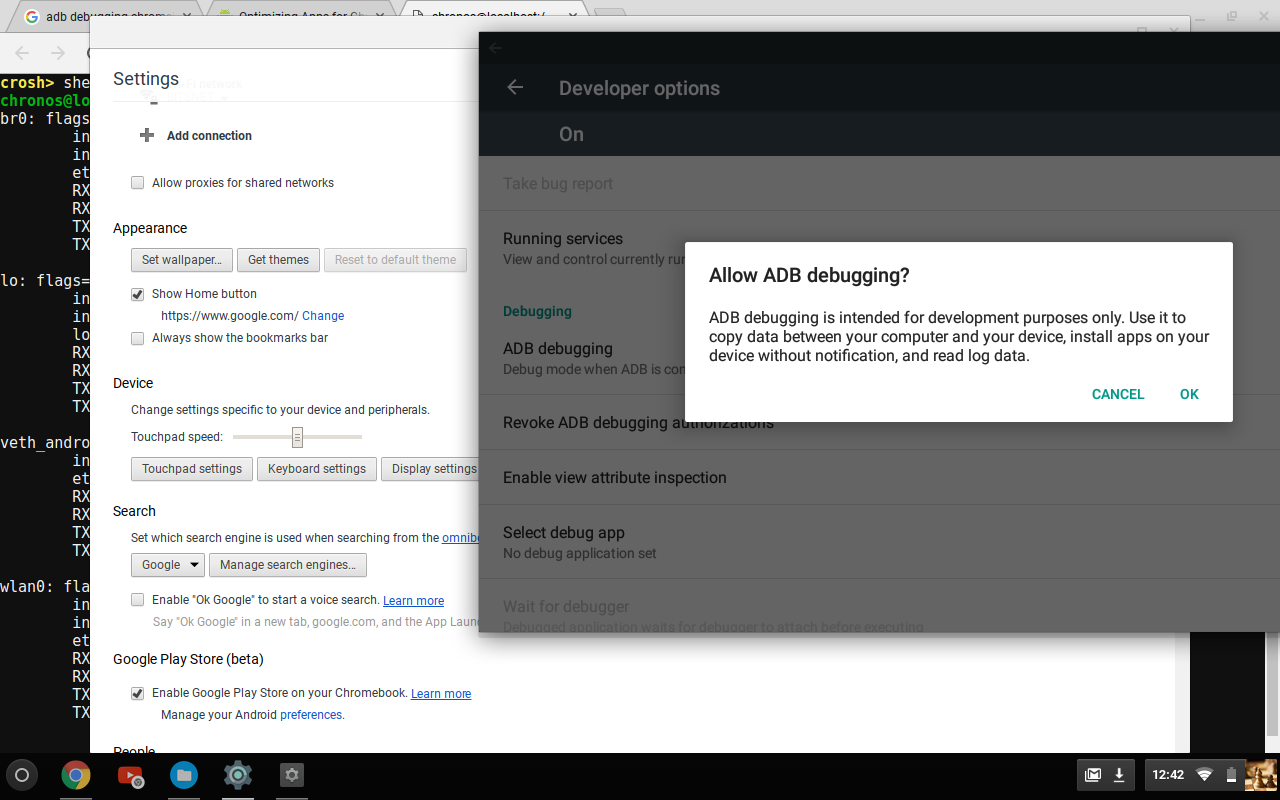Launch Chrome from the shelf
The image size is (1280, 800).
click(x=76, y=774)
